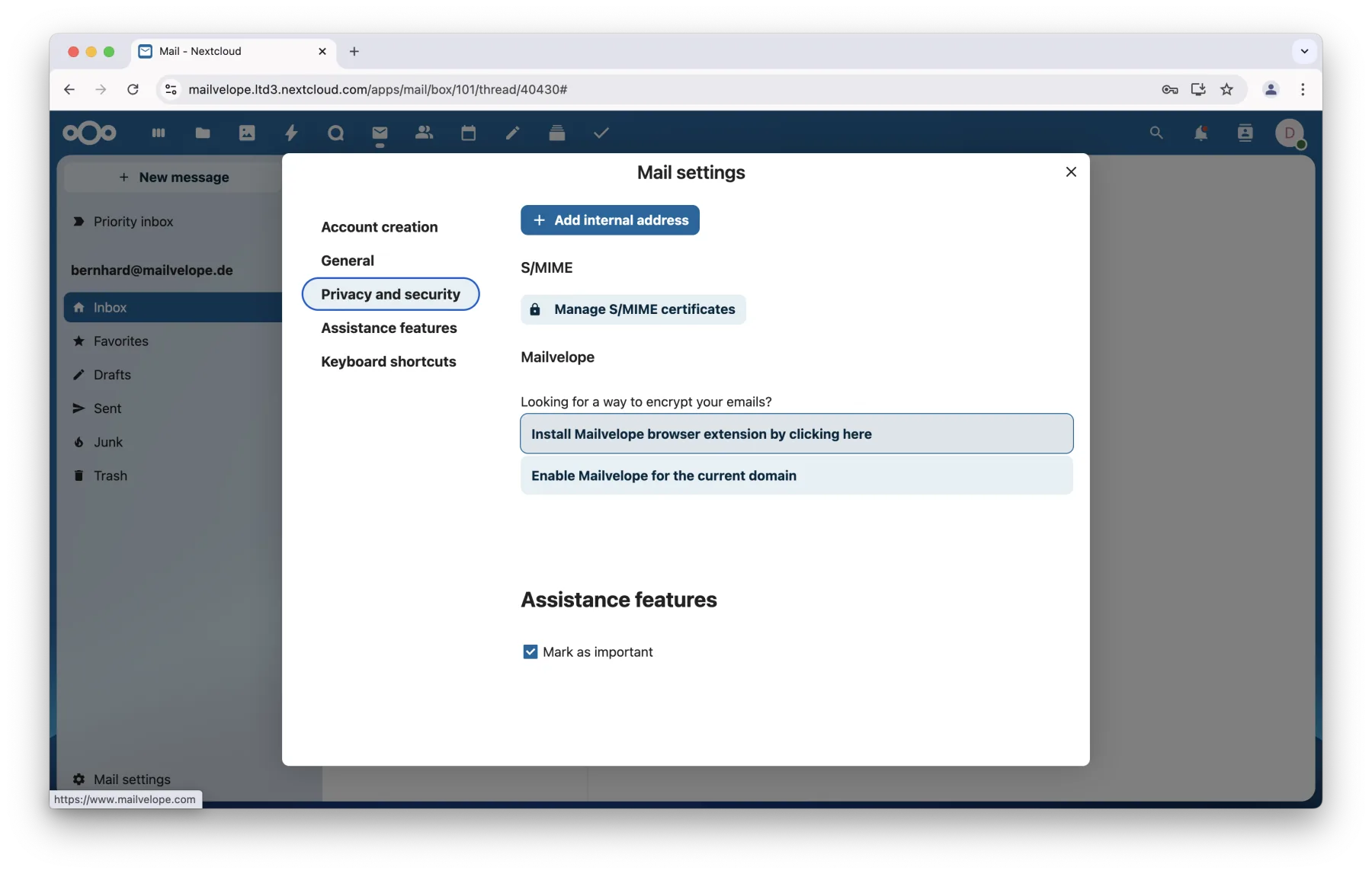Open the notifications bell icon
The width and height of the screenshot is (1372, 874).
pos(1200,133)
